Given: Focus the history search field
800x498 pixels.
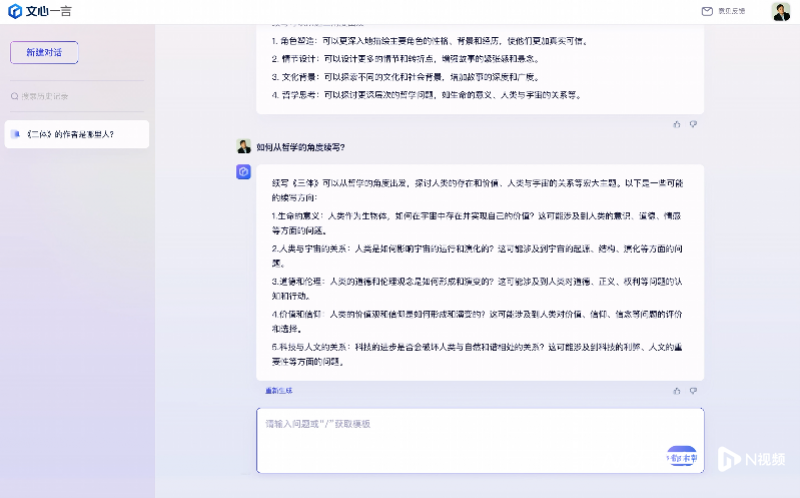Looking at the screenshot, I should tap(77, 96).
